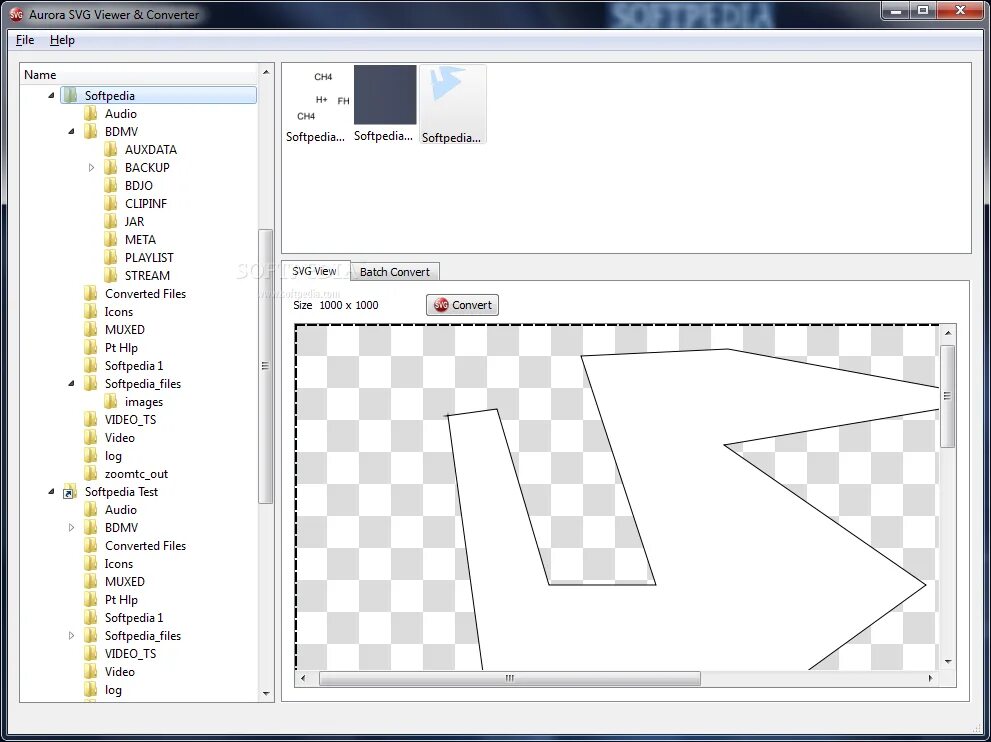The image size is (991, 742).
Task: Select the Icons folder under Softpedia
Action: (119, 312)
